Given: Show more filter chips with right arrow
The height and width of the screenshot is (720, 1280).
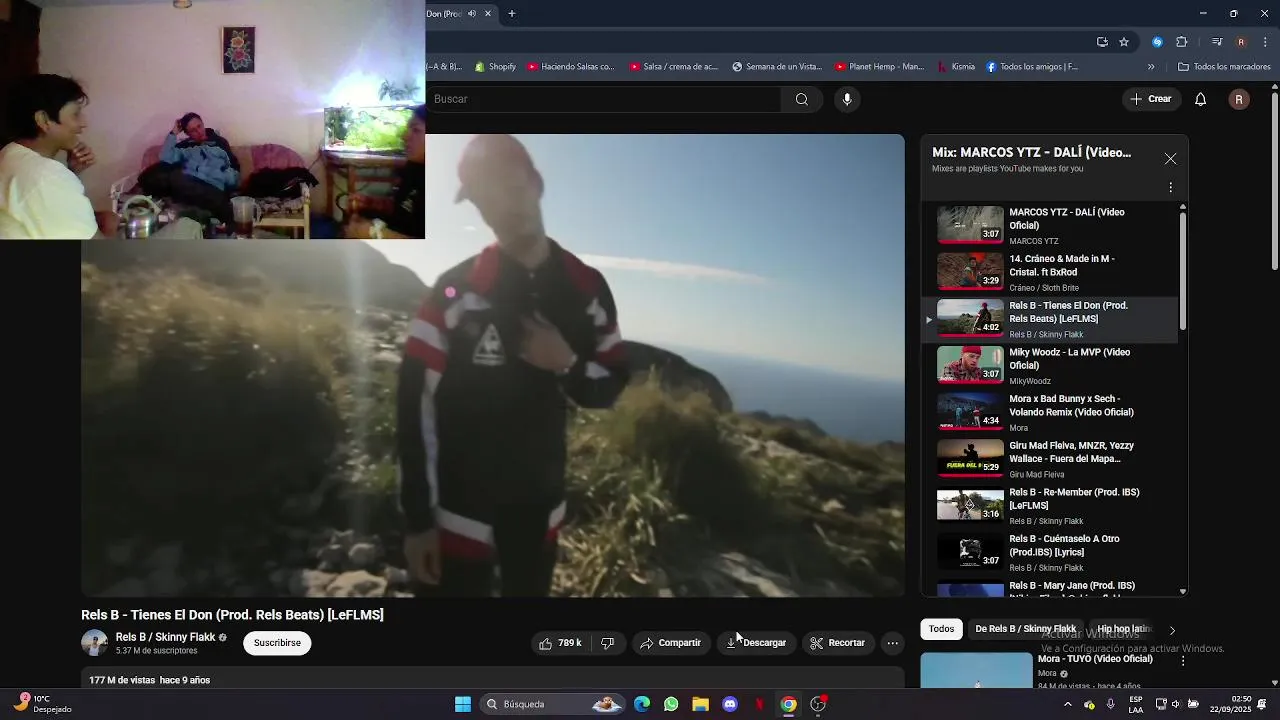Looking at the screenshot, I should pos(1172,630).
